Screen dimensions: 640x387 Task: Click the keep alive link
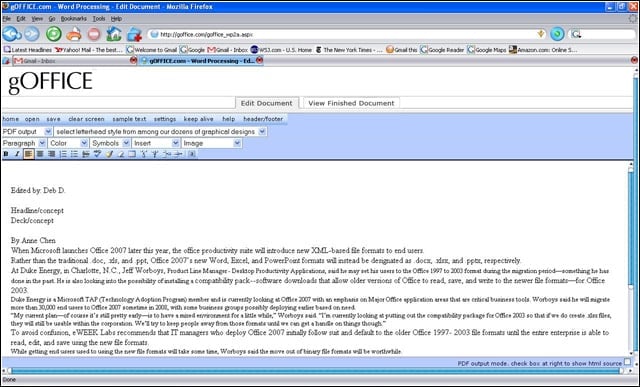(x=198, y=119)
